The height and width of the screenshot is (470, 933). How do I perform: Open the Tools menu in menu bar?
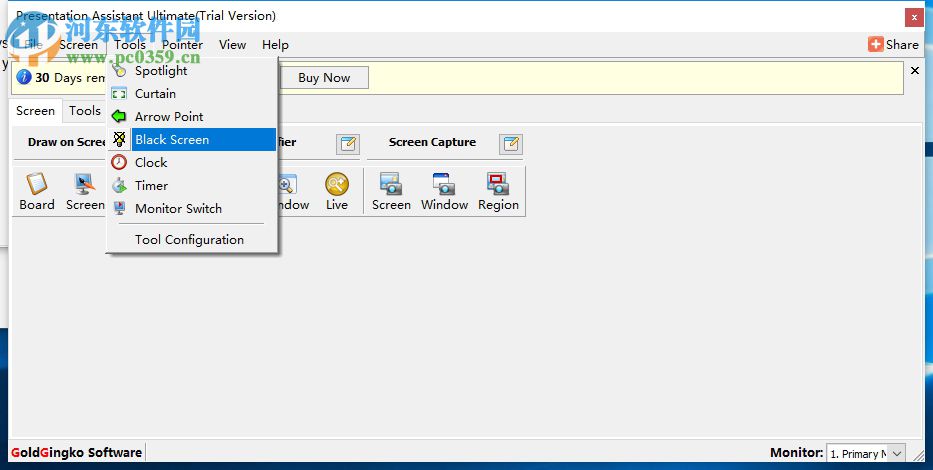coord(130,45)
